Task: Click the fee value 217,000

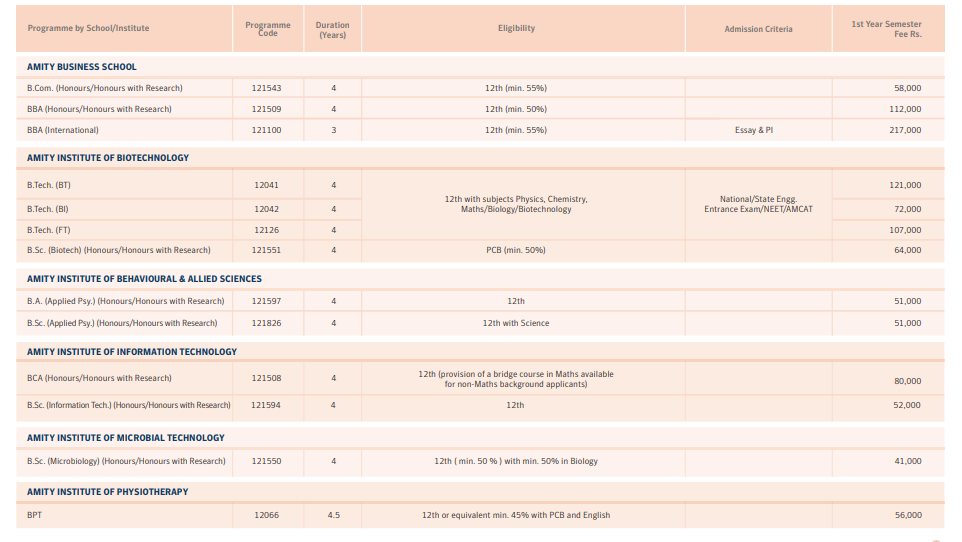Action: pos(905,130)
